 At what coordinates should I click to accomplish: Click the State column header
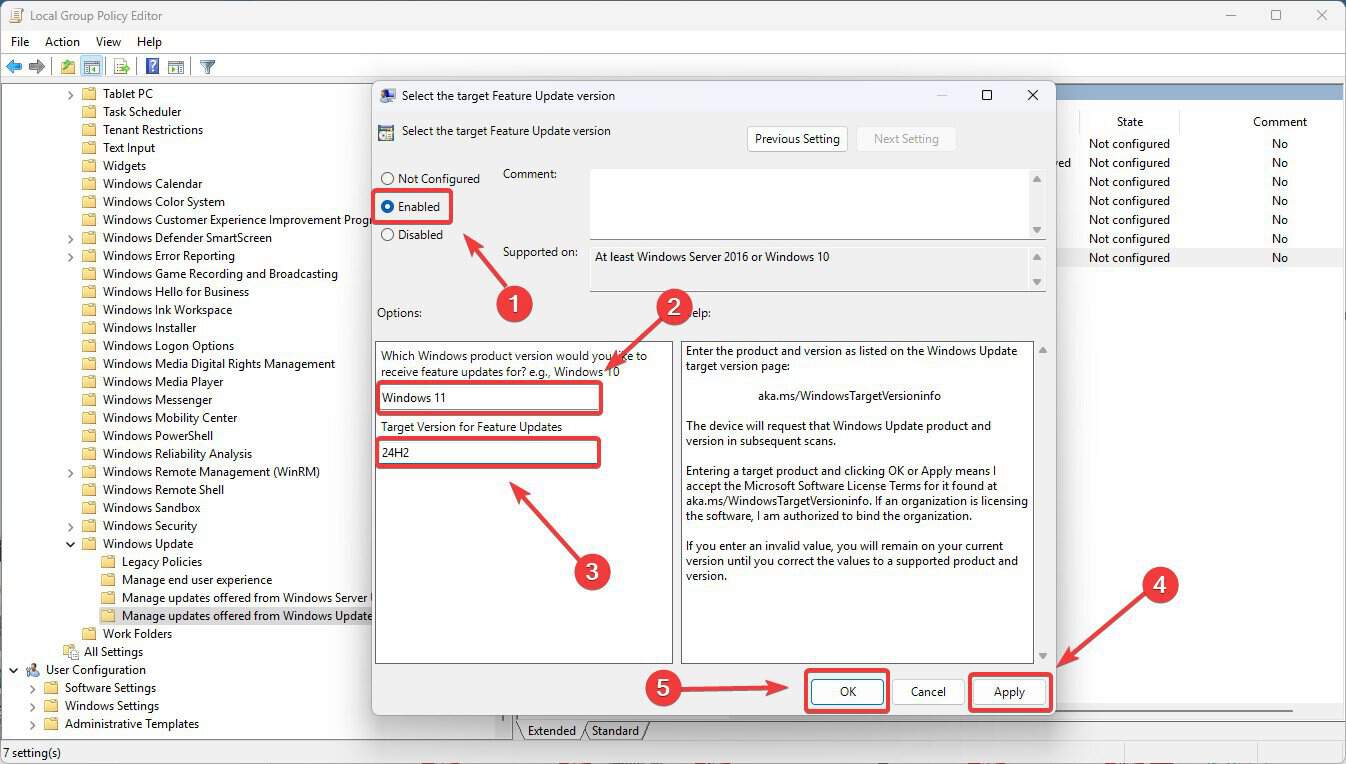[1130, 122]
